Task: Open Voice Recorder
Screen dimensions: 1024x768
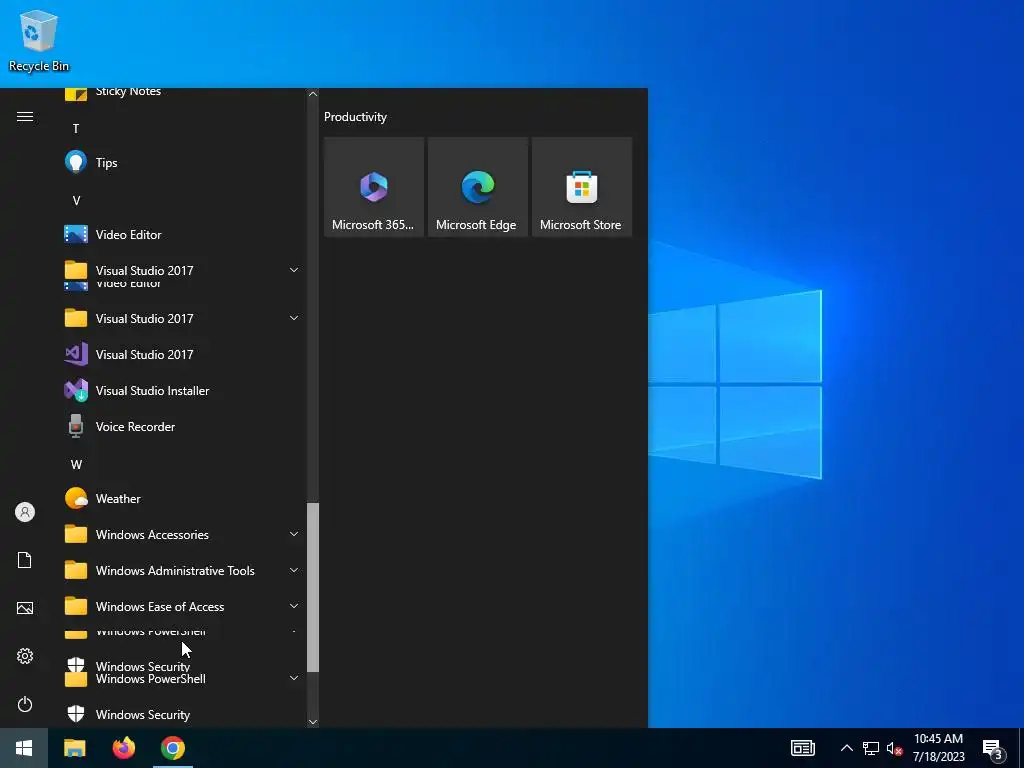Action: coord(182,426)
